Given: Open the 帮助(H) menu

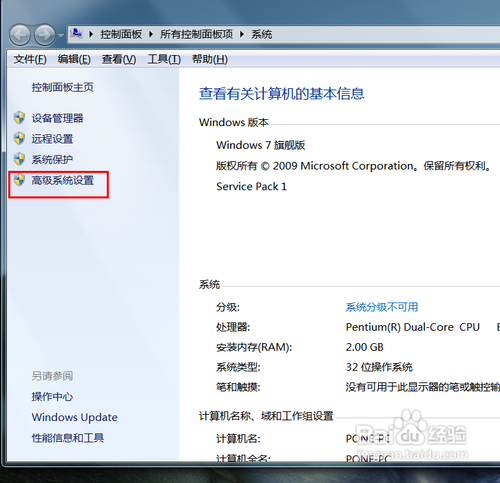Looking at the screenshot, I should [x=210, y=59].
